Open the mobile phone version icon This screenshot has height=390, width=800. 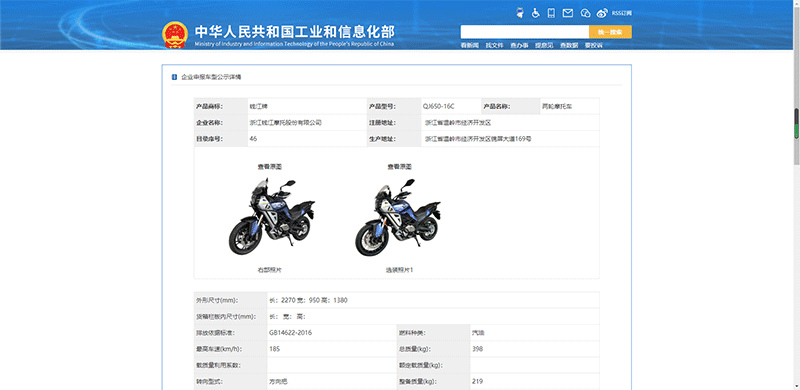[x=551, y=13]
